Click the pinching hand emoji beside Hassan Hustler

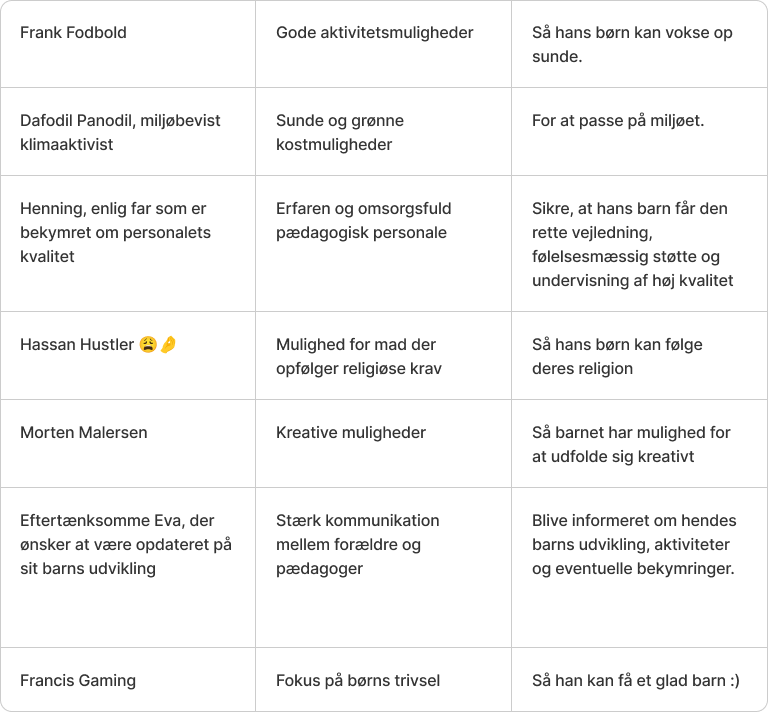click(168, 344)
